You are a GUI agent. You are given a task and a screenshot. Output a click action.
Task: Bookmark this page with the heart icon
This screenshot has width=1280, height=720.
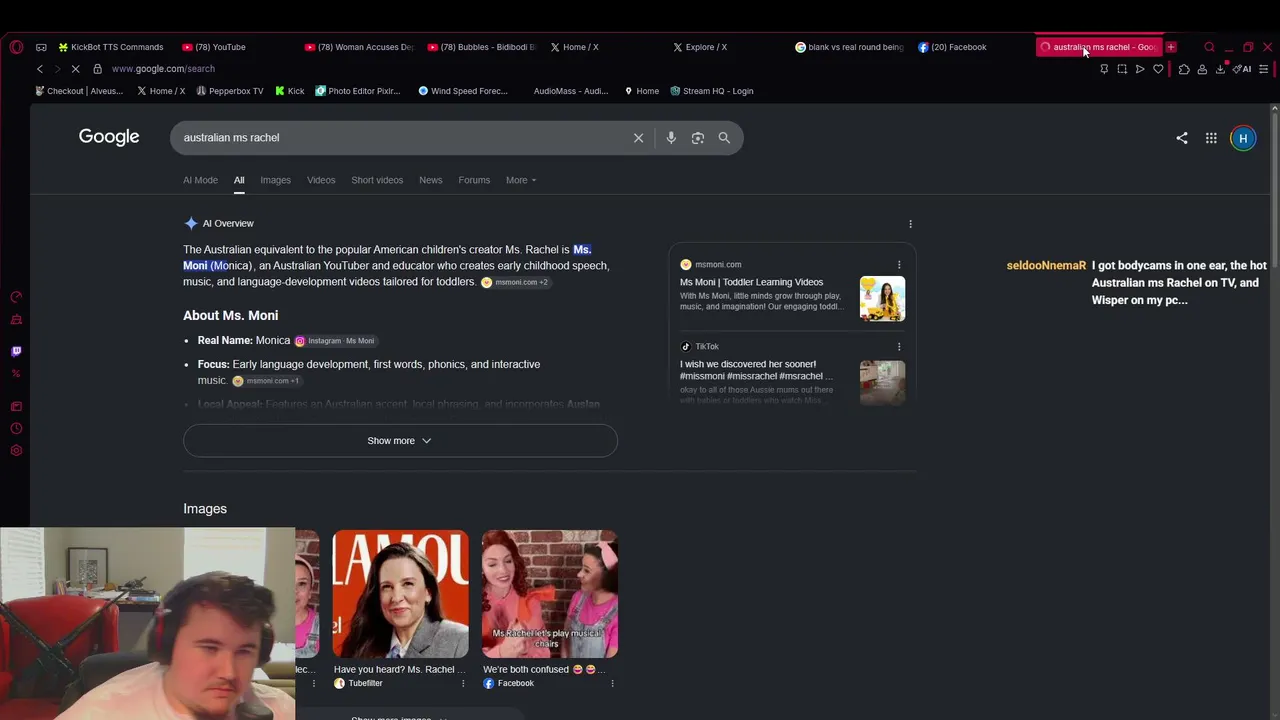[x=1158, y=69]
